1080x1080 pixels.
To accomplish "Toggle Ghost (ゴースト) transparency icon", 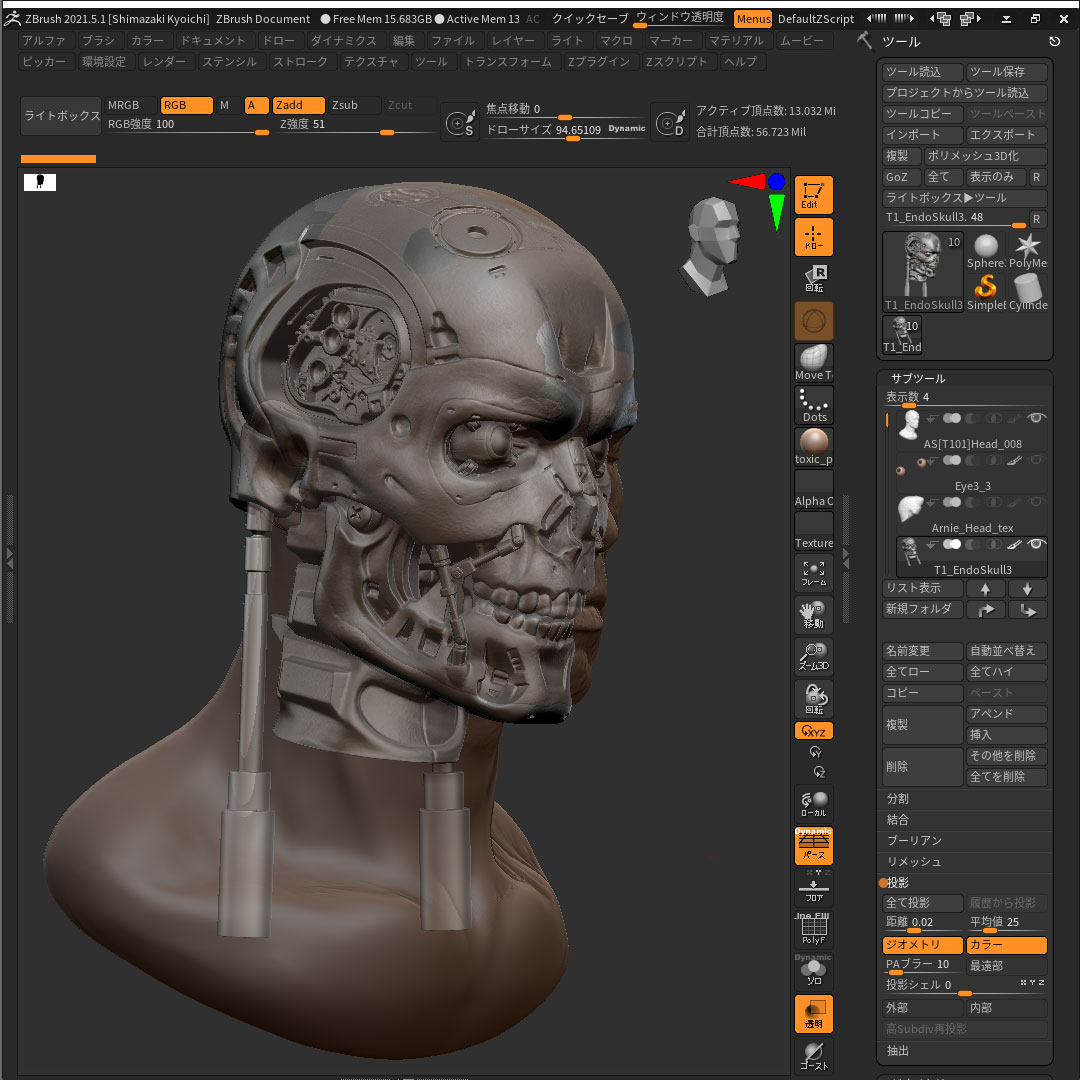I will [x=813, y=1056].
